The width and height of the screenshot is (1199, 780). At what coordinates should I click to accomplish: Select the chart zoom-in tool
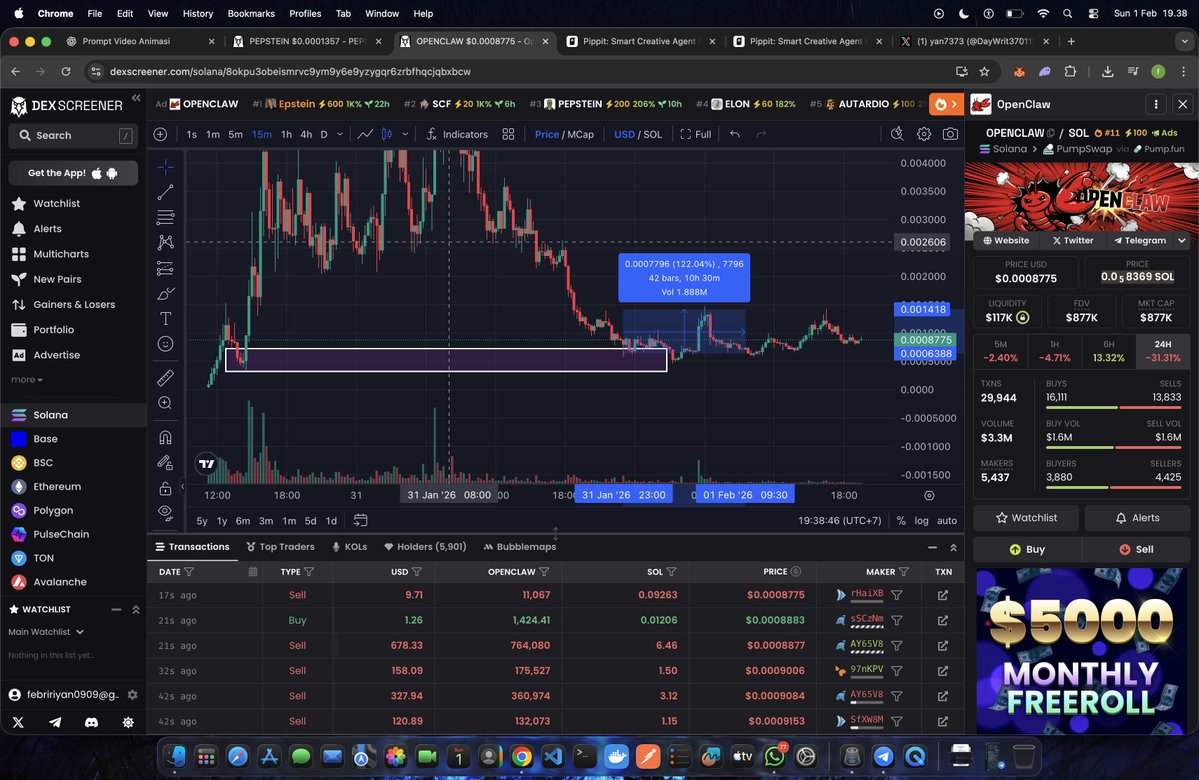point(165,403)
